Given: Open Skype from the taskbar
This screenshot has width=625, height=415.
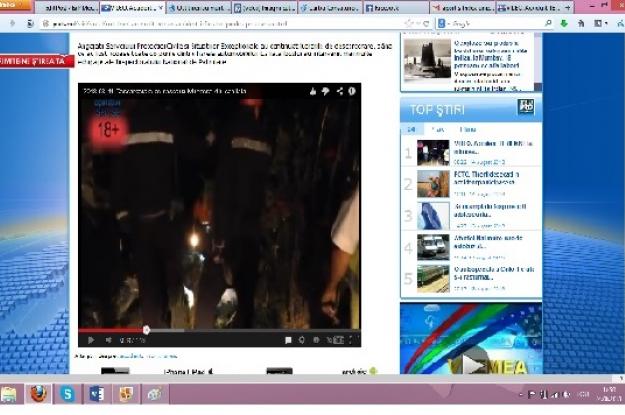Looking at the screenshot, I should coord(67,394).
